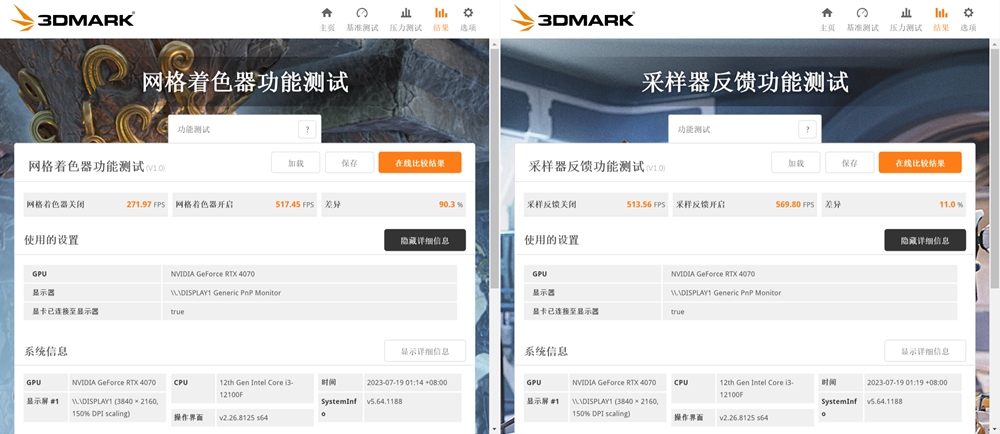
Task: Click 系统信息 heading in right window
Action: [x=546, y=351]
